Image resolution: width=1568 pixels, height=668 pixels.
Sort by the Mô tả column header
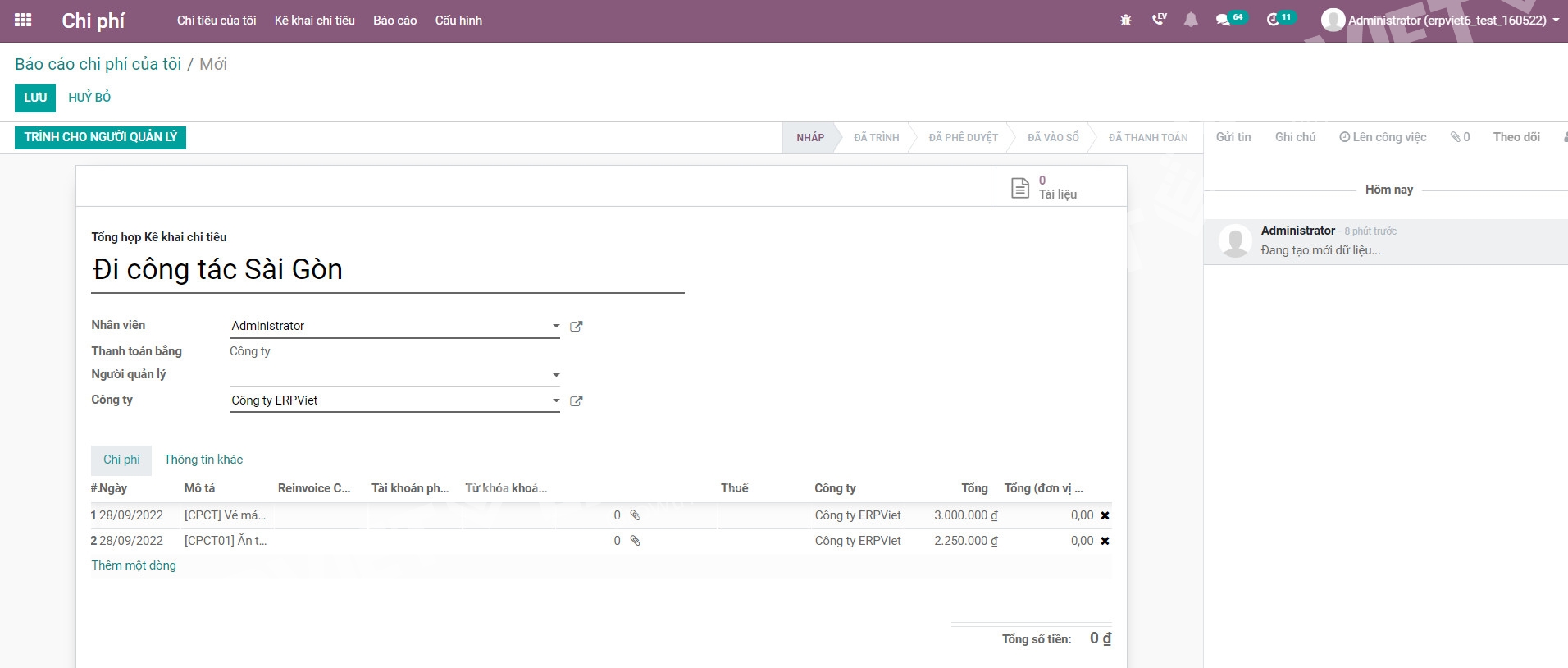[x=199, y=488]
